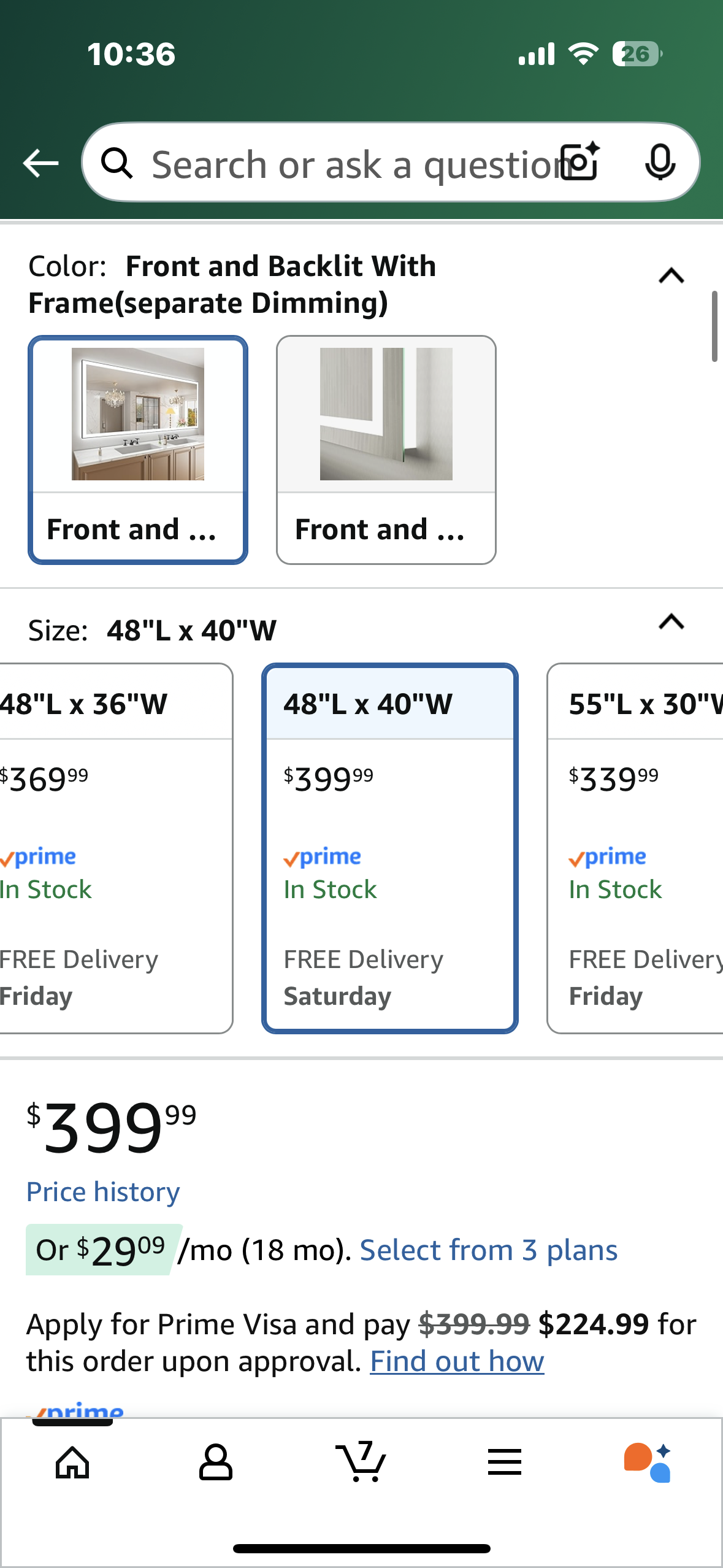The image size is (723, 1568).
Task: Open Select from 3 plans link
Action: click(x=488, y=1250)
